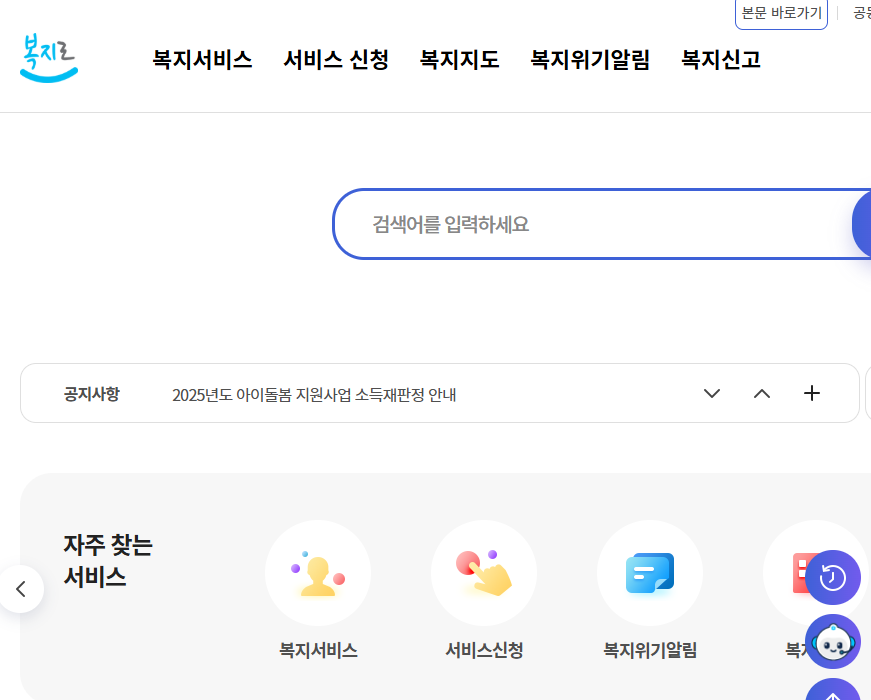871x700 pixels.
Task: Open the 서비스신청 pointing hand icon
Action: 484,573
